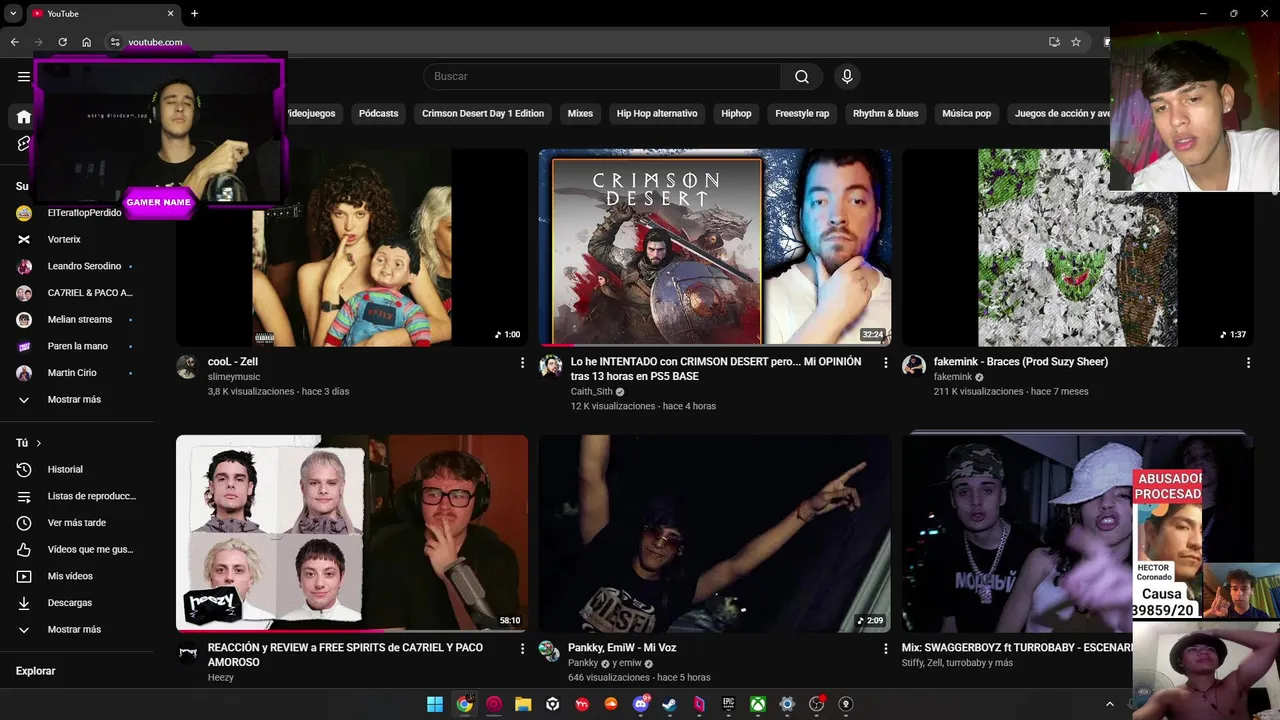Open the YouTube hamburger guide menu
The width and height of the screenshot is (1280, 720).
pyautogui.click(x=24, y=76)
